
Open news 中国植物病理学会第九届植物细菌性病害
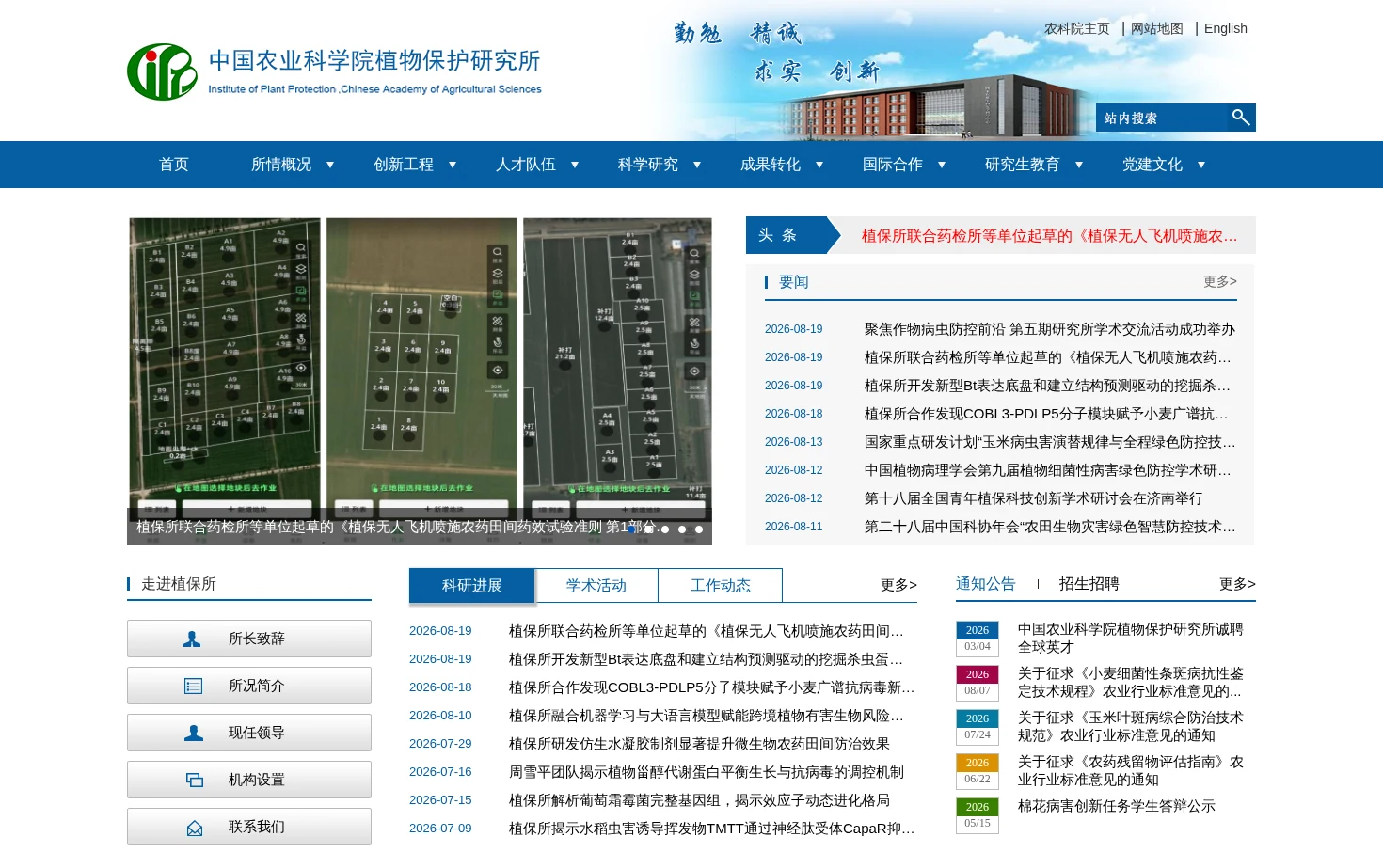[1047, 470]
